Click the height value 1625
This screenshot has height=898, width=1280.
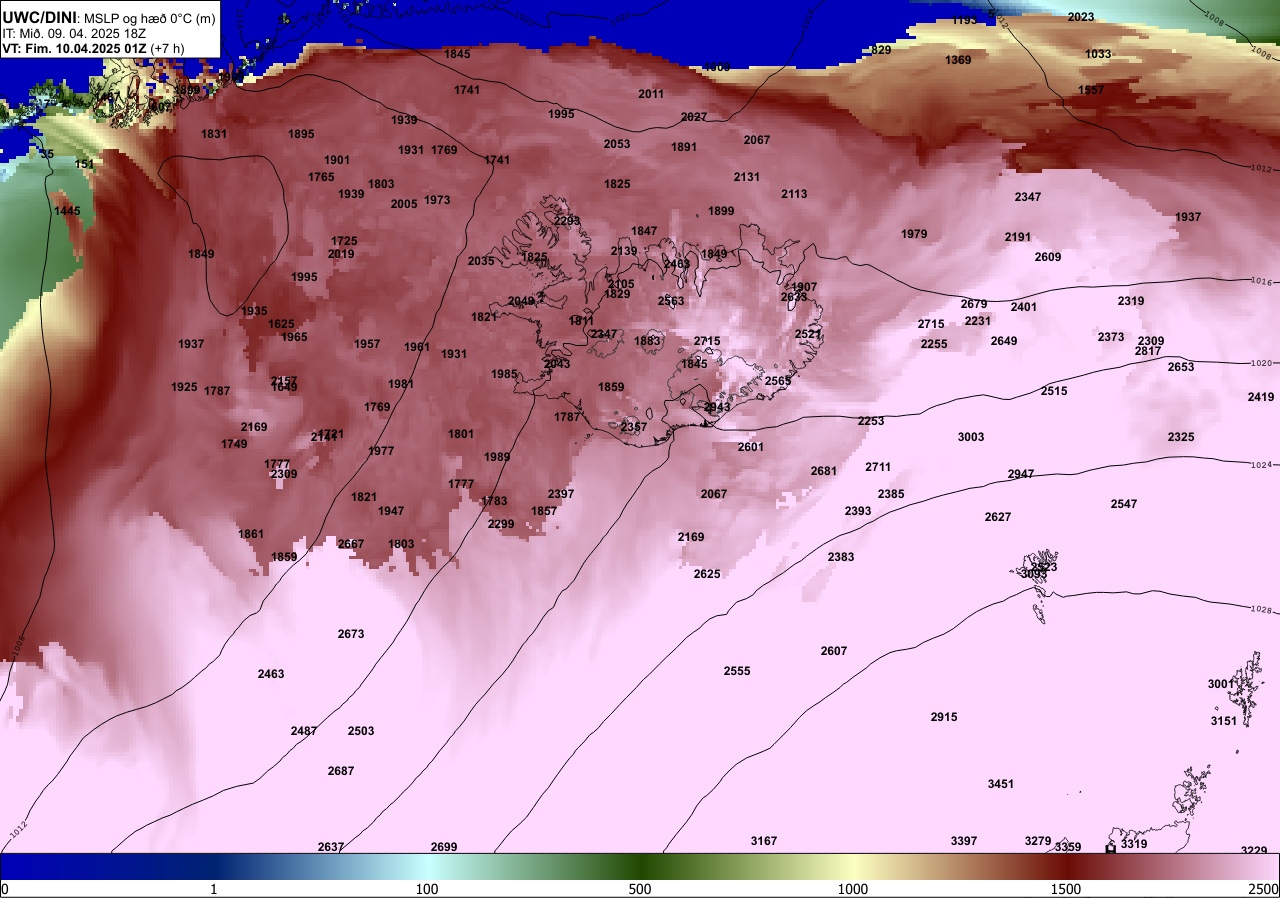coord(281,324)
